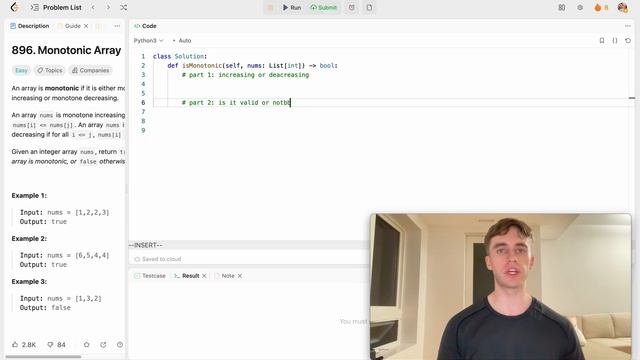The height and width of the screenshot is (360, 640).
Task: Switch to the Description tab
Action: pos(29,26)
